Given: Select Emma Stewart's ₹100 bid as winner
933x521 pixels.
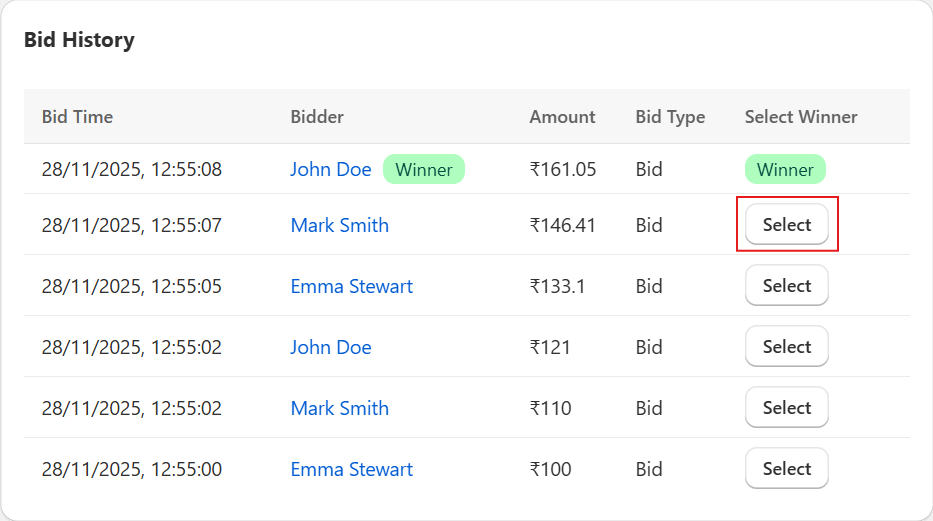Looking at the screenshot, I should (786, 469).
